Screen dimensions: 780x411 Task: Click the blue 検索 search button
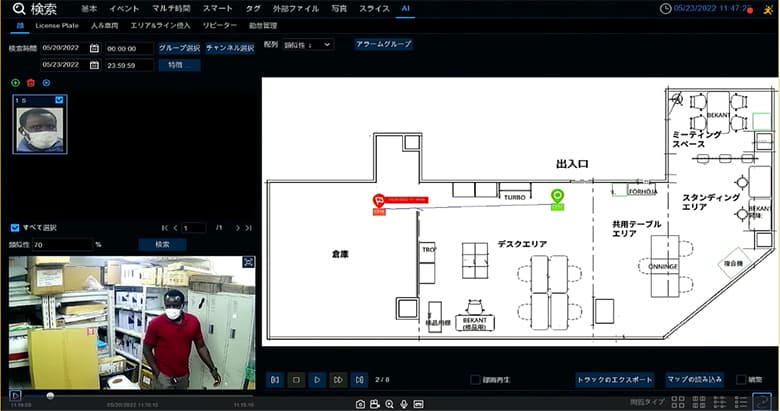tap(162, 244)
